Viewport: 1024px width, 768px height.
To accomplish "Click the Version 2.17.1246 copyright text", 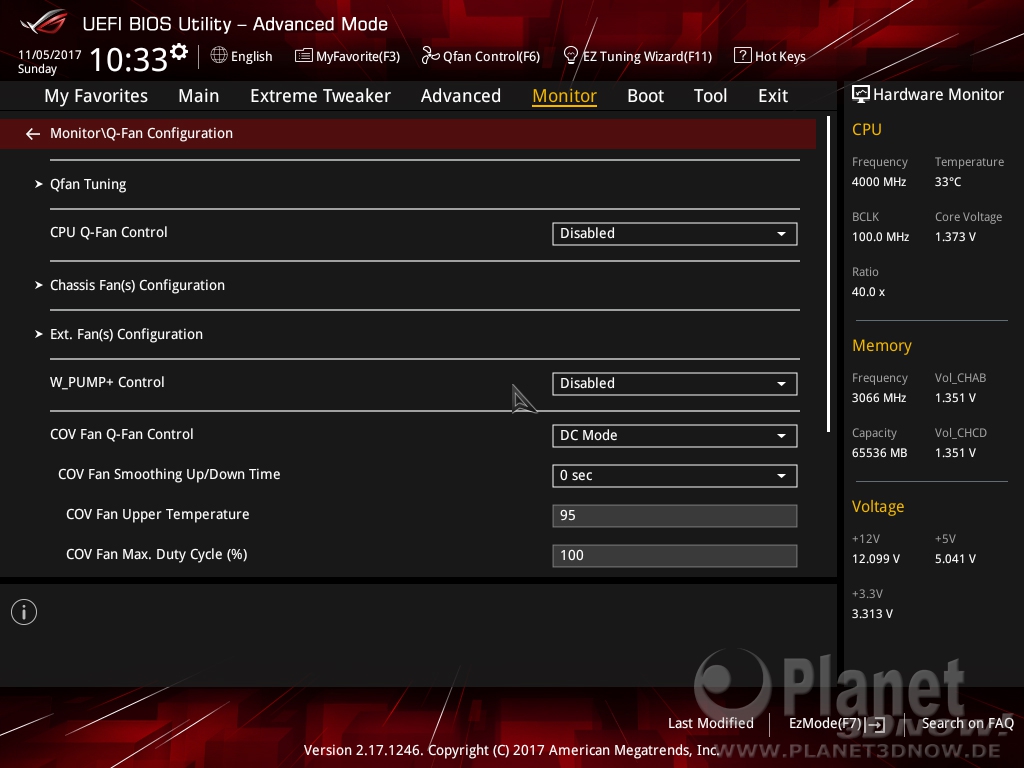I will point(511,750).
